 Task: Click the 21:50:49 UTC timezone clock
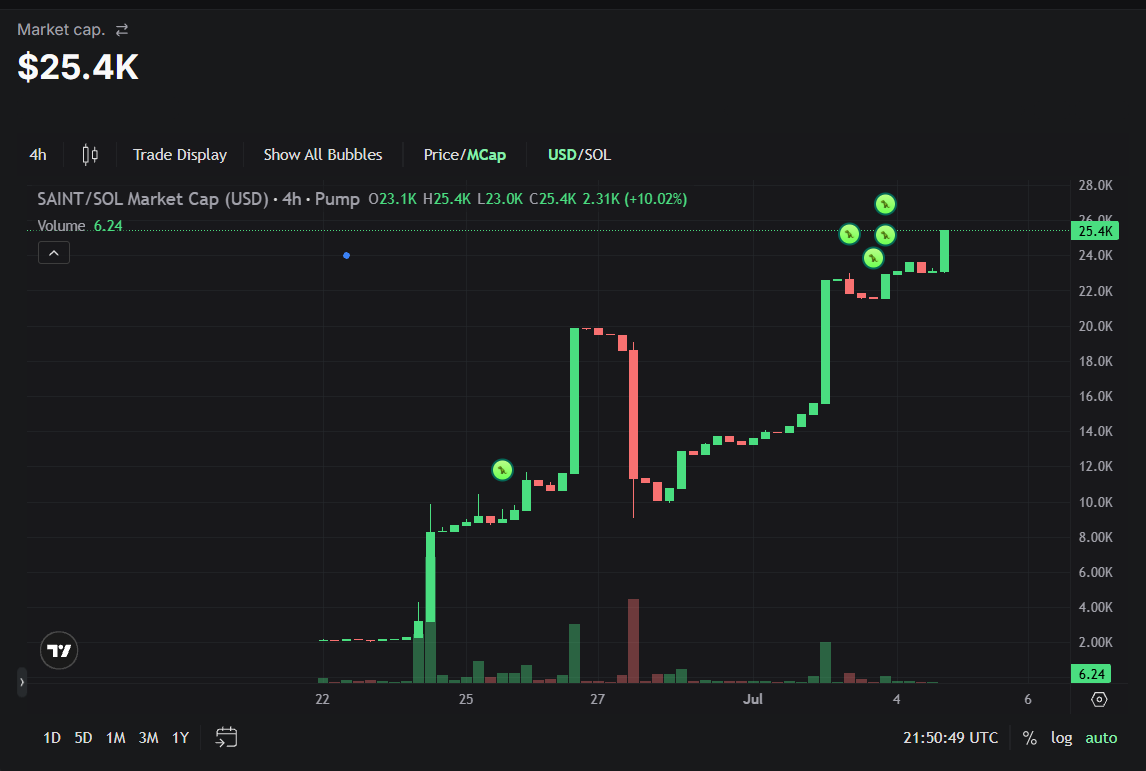[x=950, y=738]
